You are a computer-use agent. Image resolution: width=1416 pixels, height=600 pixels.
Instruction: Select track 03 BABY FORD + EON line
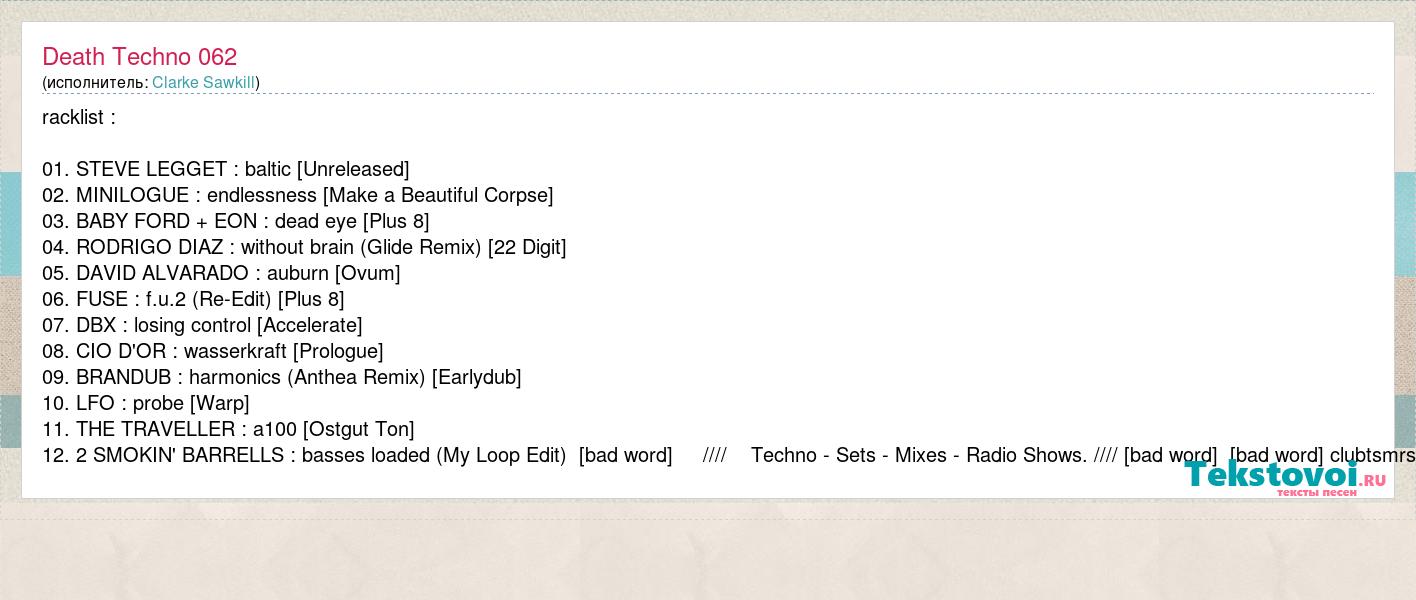tap(236, 221)
